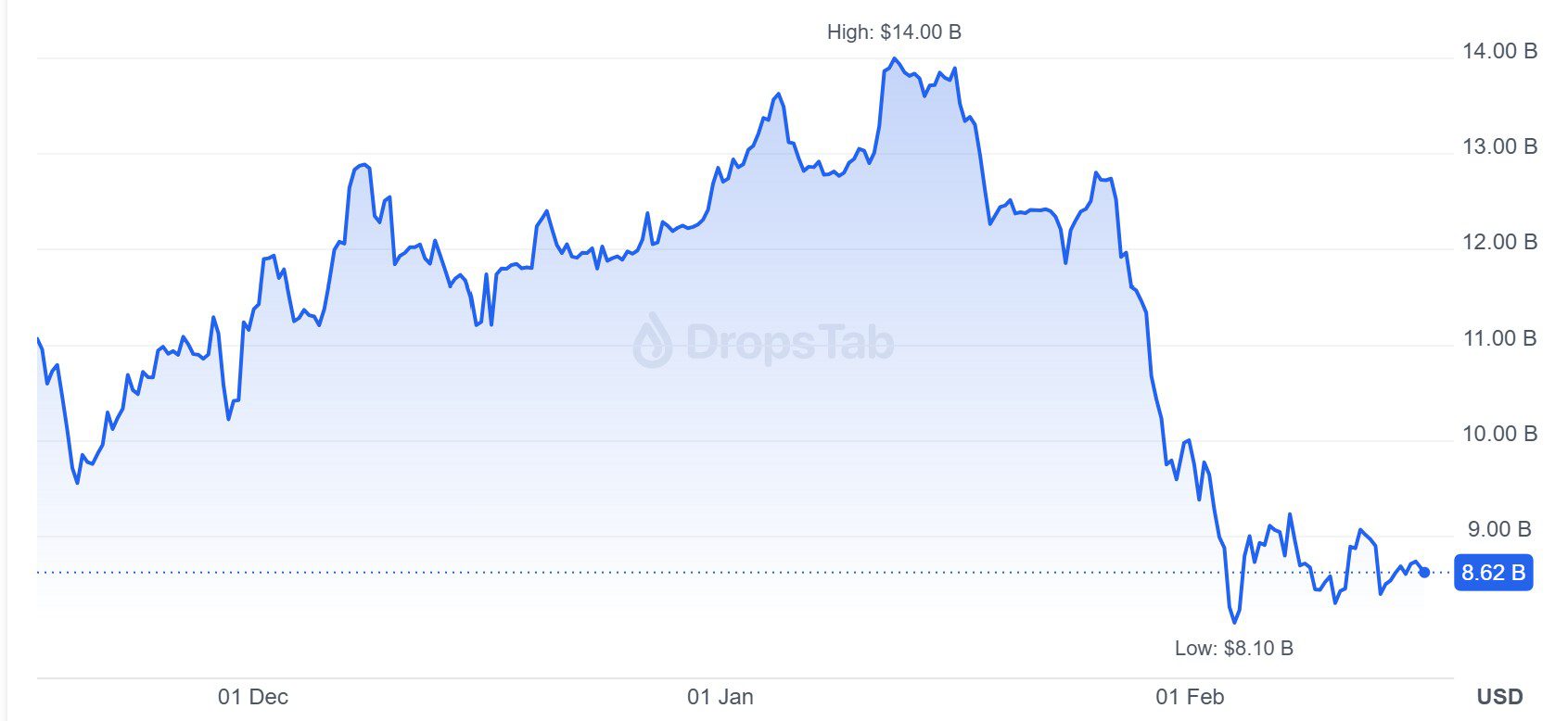
Task: Click the 9.00 B axis value
Action: (x=1498, y=529)
